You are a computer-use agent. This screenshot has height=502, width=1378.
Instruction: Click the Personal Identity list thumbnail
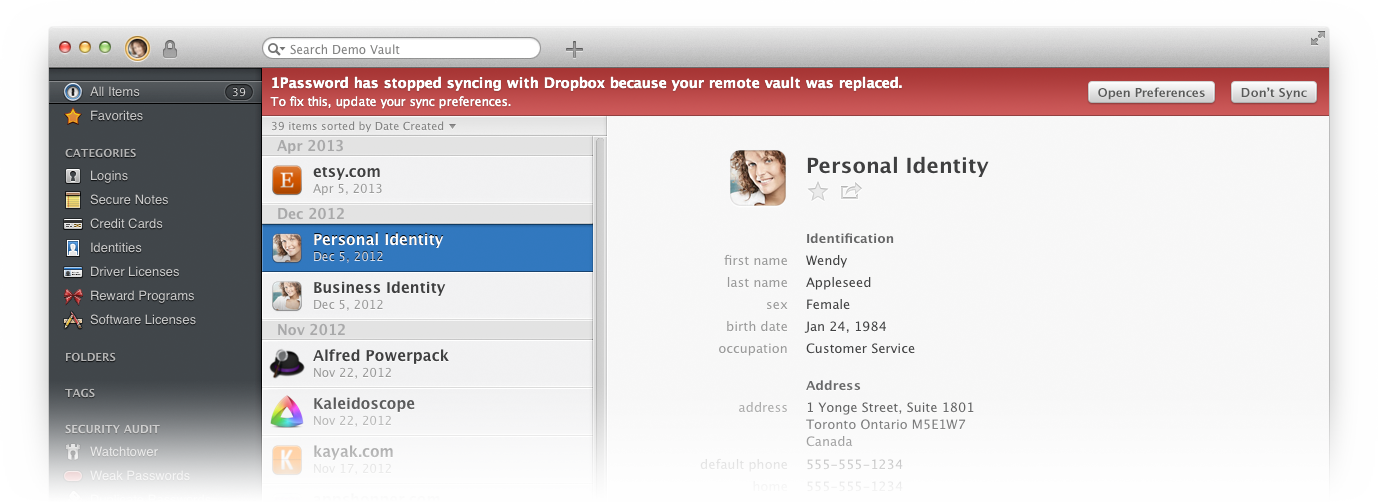click(x=287, y=248)
